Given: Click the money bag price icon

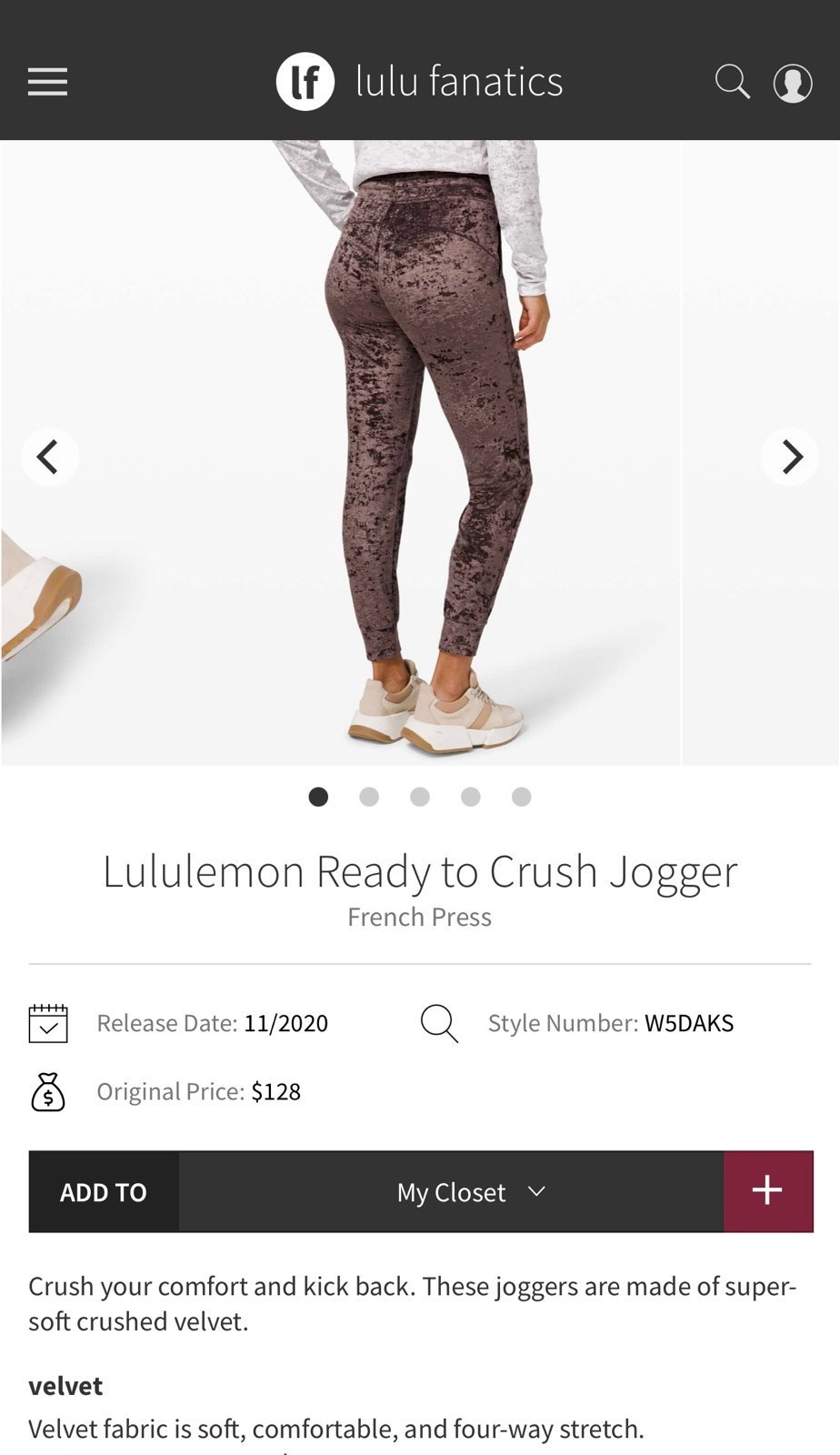Looking at the screenshot, I should tap(48, 1092).
